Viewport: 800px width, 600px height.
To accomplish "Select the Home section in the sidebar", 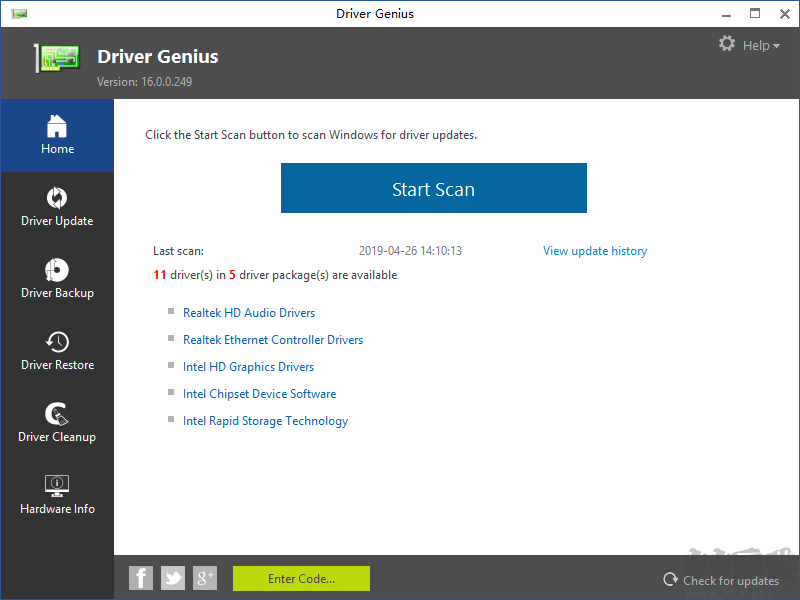I will click(x=57, y=135).
